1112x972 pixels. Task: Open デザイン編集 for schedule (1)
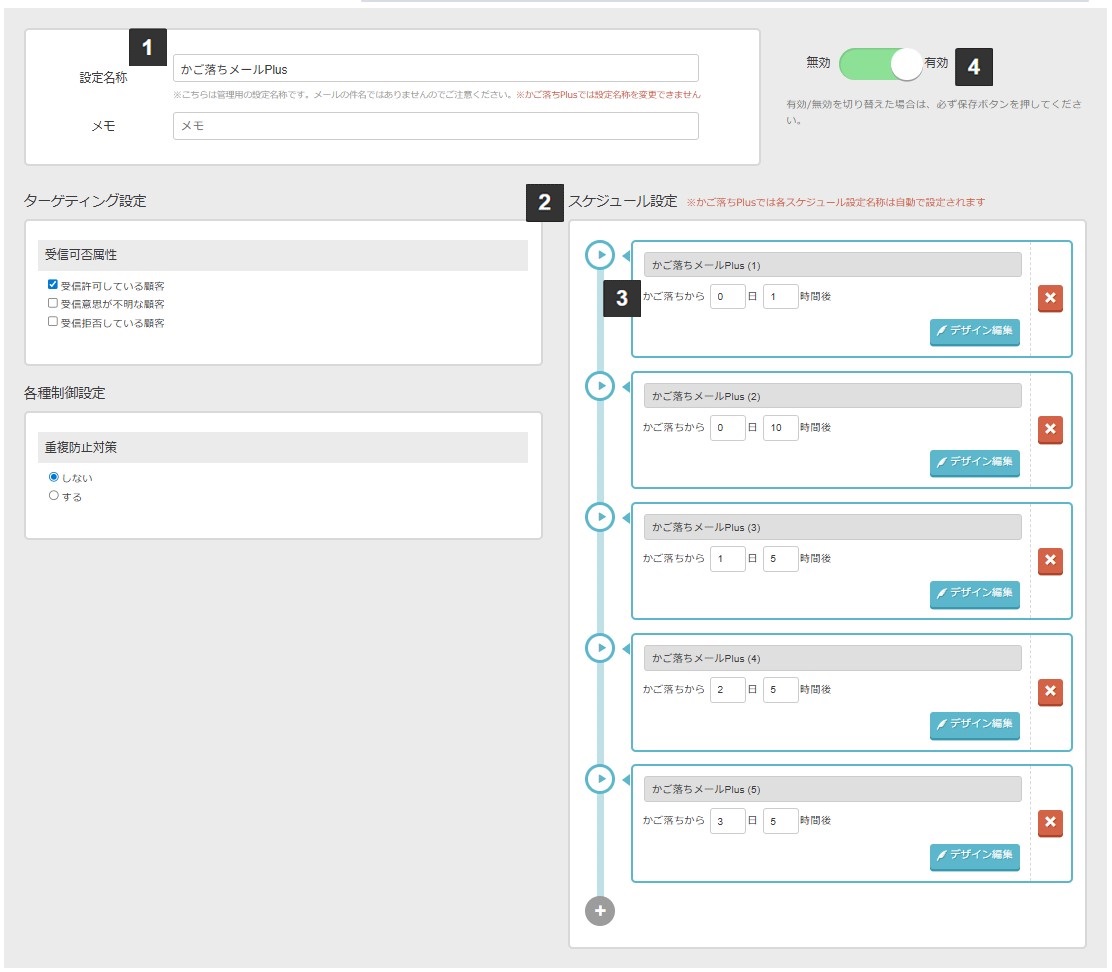[x=974, y=331]
